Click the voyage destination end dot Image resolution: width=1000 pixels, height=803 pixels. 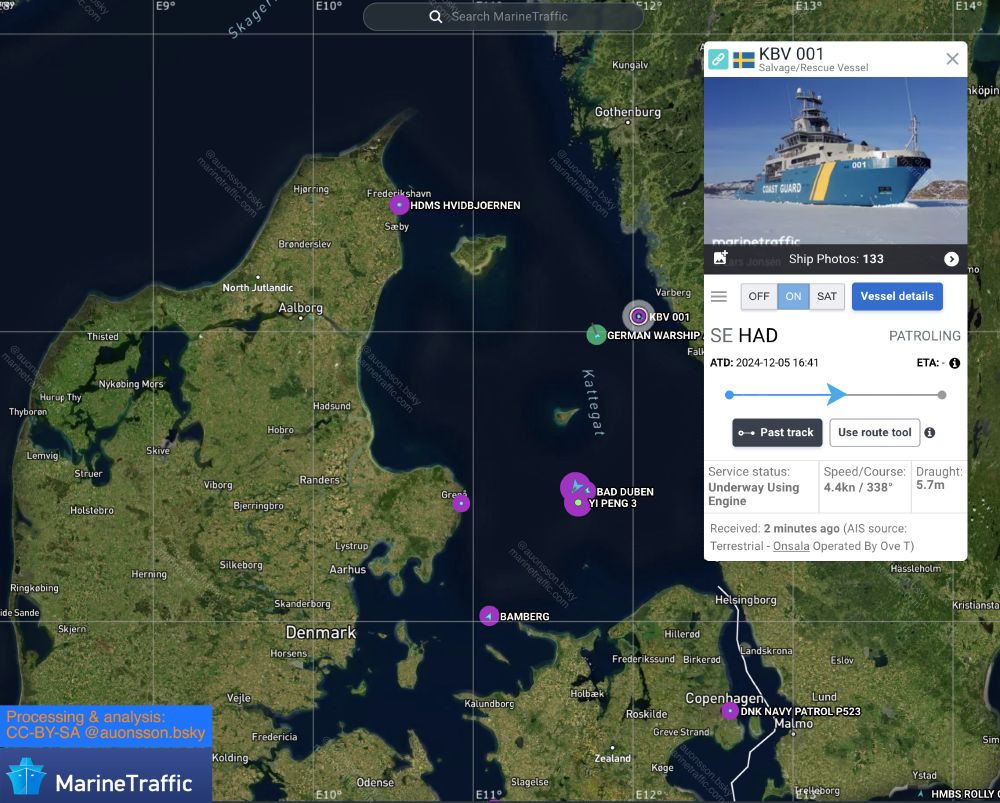pyautogui.click(x=942, y=395)
